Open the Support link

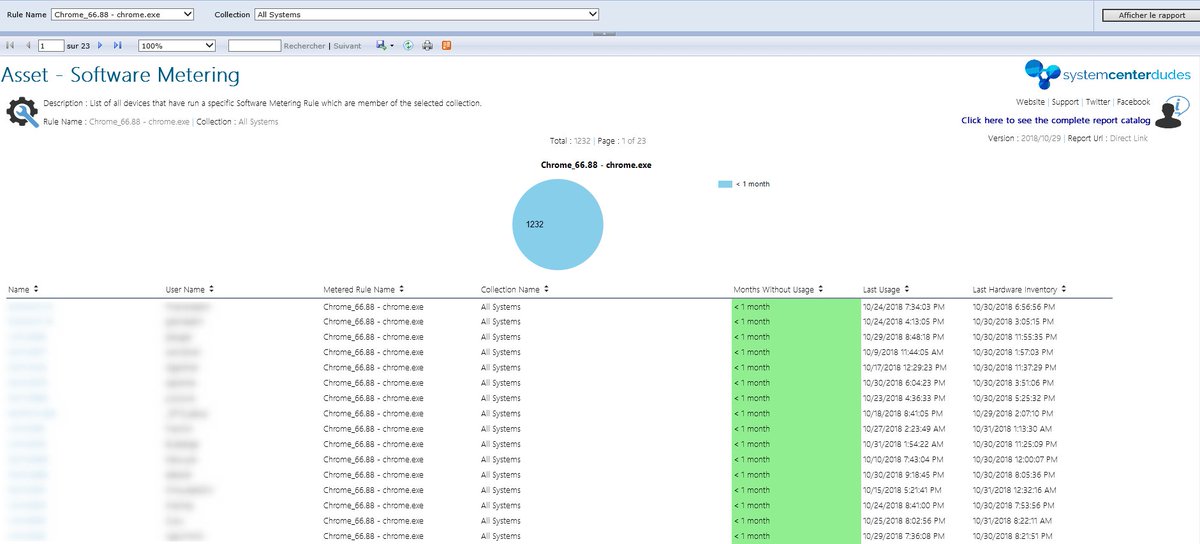point(1065,102)
